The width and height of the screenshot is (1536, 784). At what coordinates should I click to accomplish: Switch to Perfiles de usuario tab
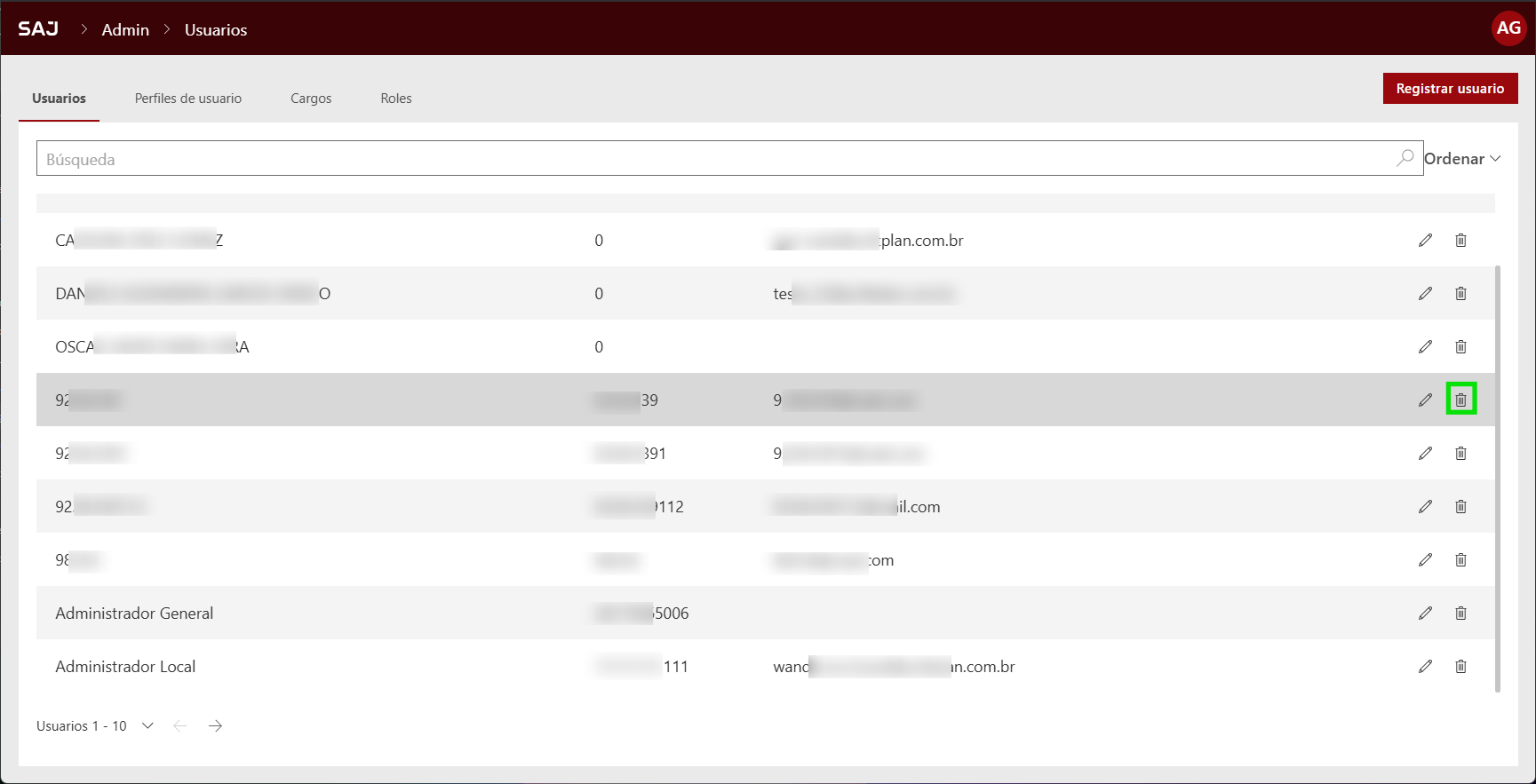pyautogui.click(x=187, y=99)
